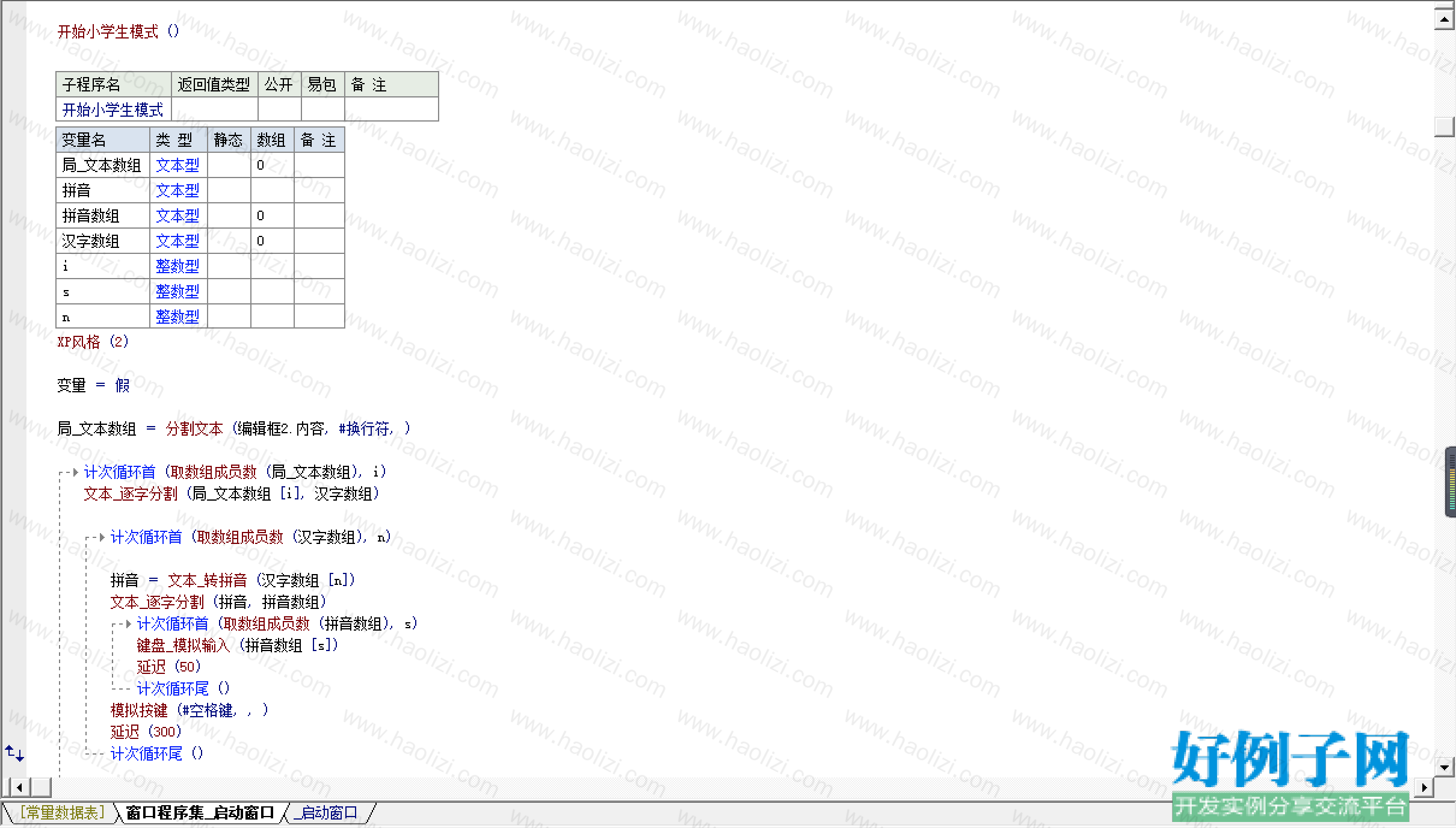
Task: Click the 键盘_模拟输入 command line
Action: pyautogui.click(x=238, y=646)
